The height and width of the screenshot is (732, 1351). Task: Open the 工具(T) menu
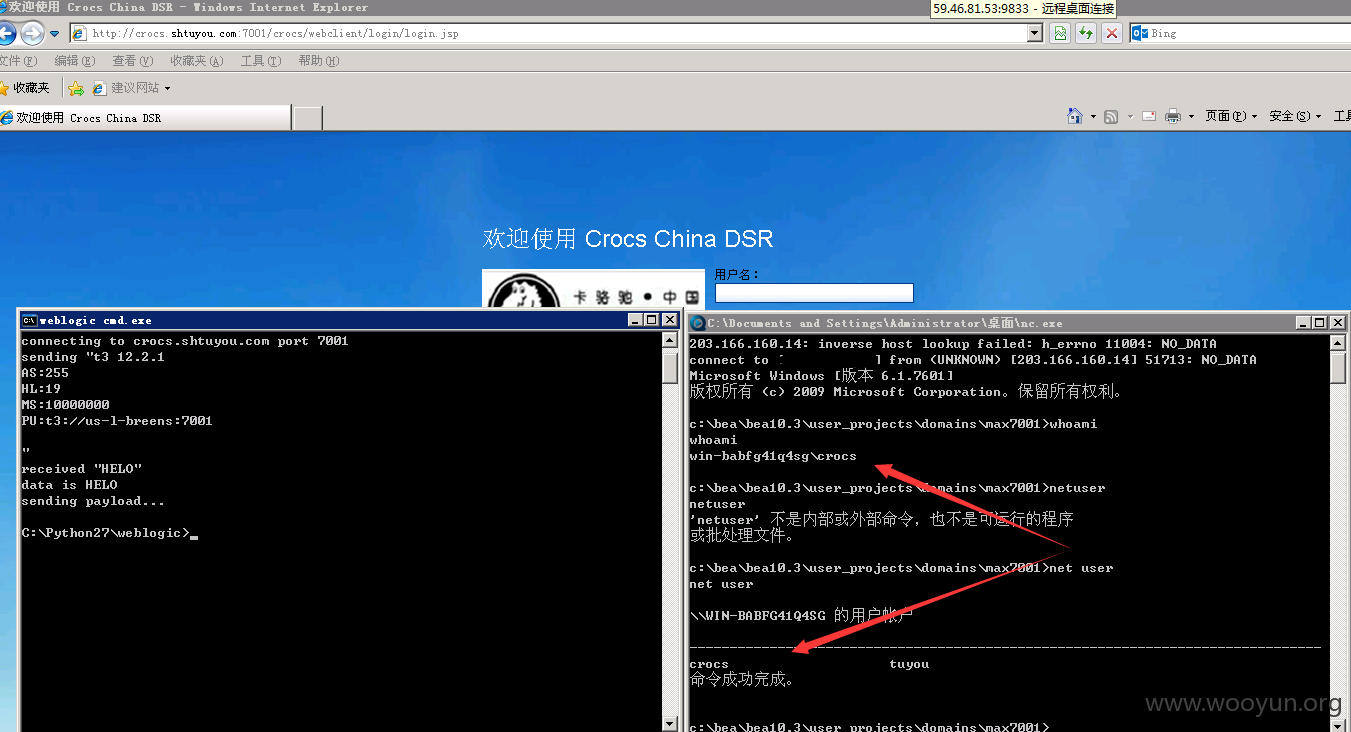tap(261, 61)
